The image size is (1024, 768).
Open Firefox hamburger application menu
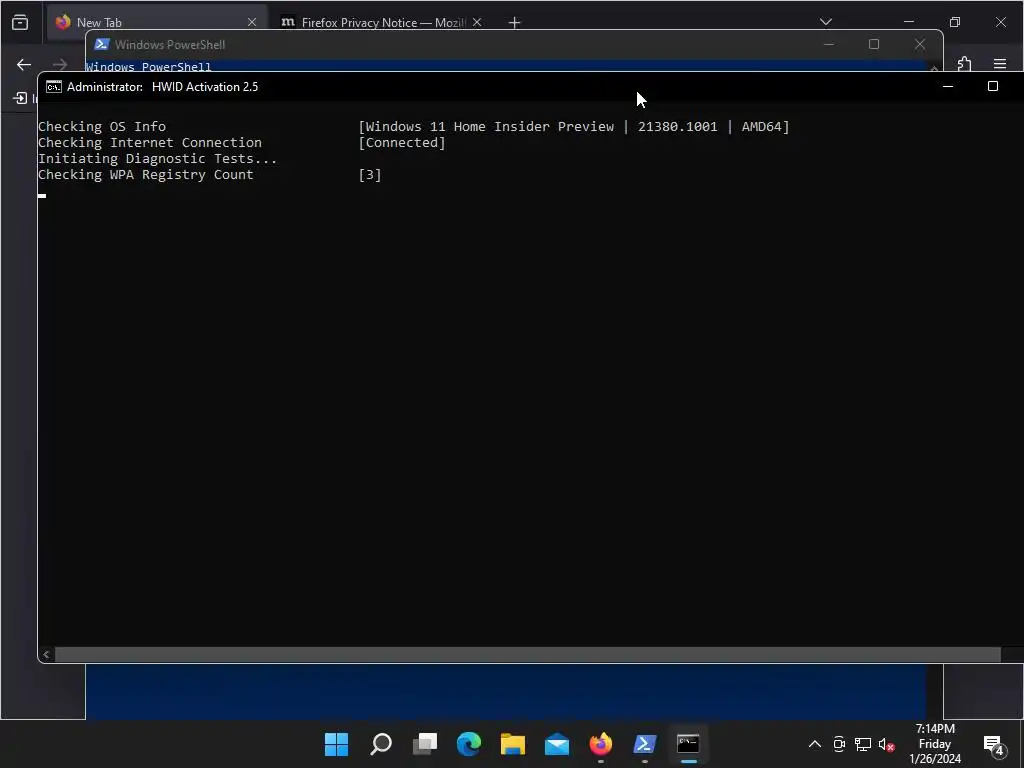click(1000, 64)
